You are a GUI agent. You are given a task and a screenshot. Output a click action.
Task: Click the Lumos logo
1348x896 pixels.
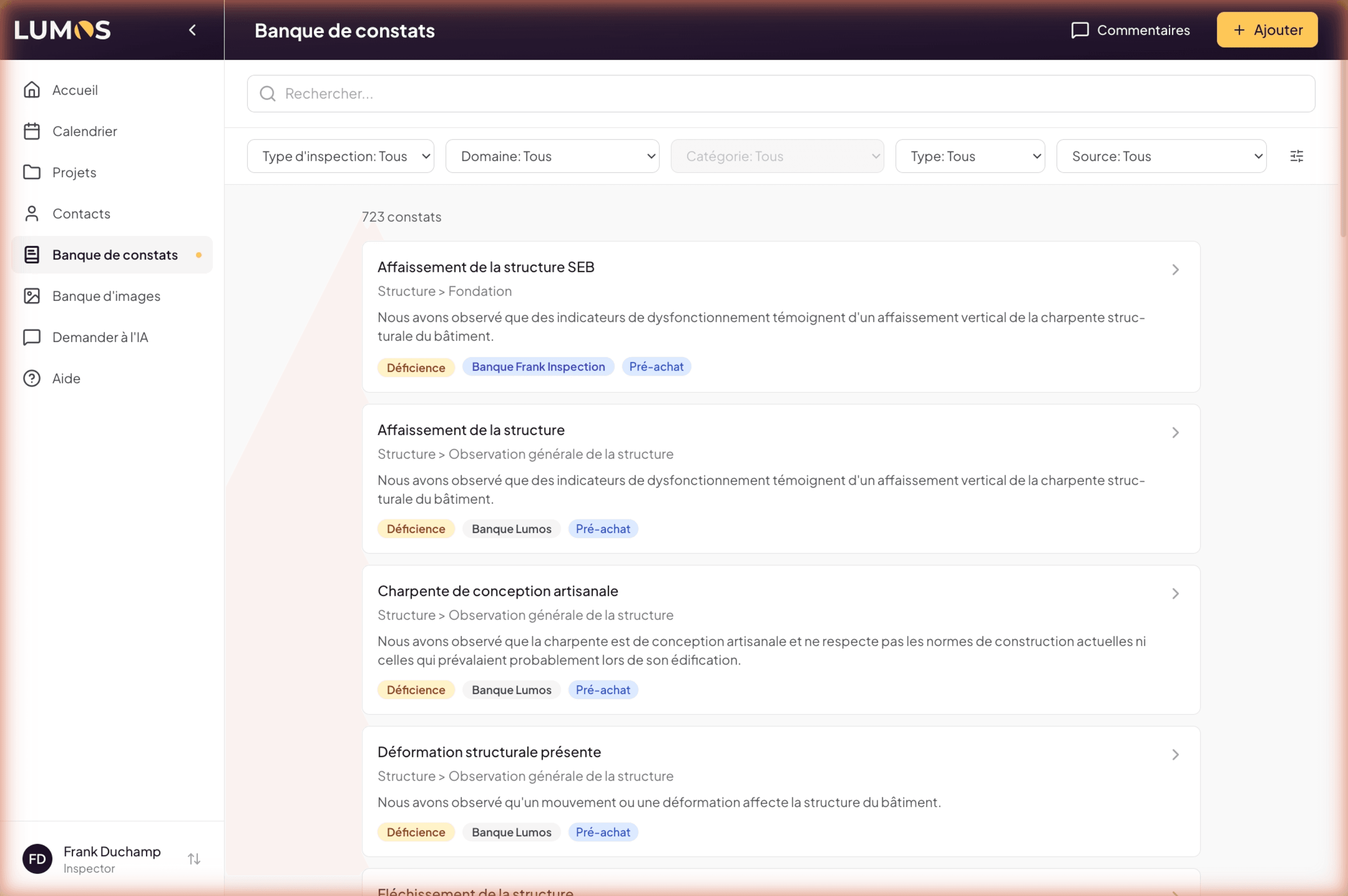click(63, 29)
